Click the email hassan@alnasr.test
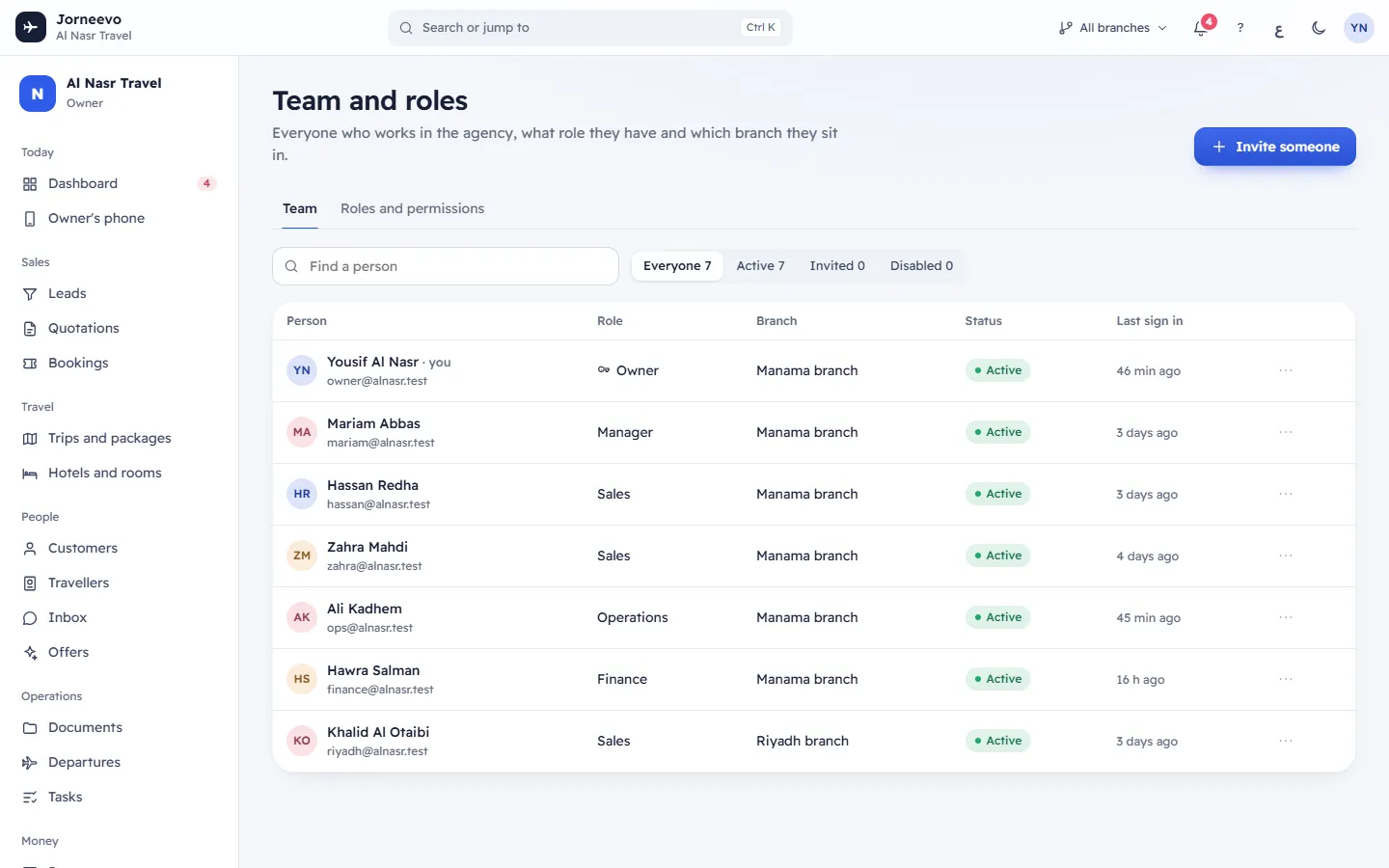 (378, 504)
